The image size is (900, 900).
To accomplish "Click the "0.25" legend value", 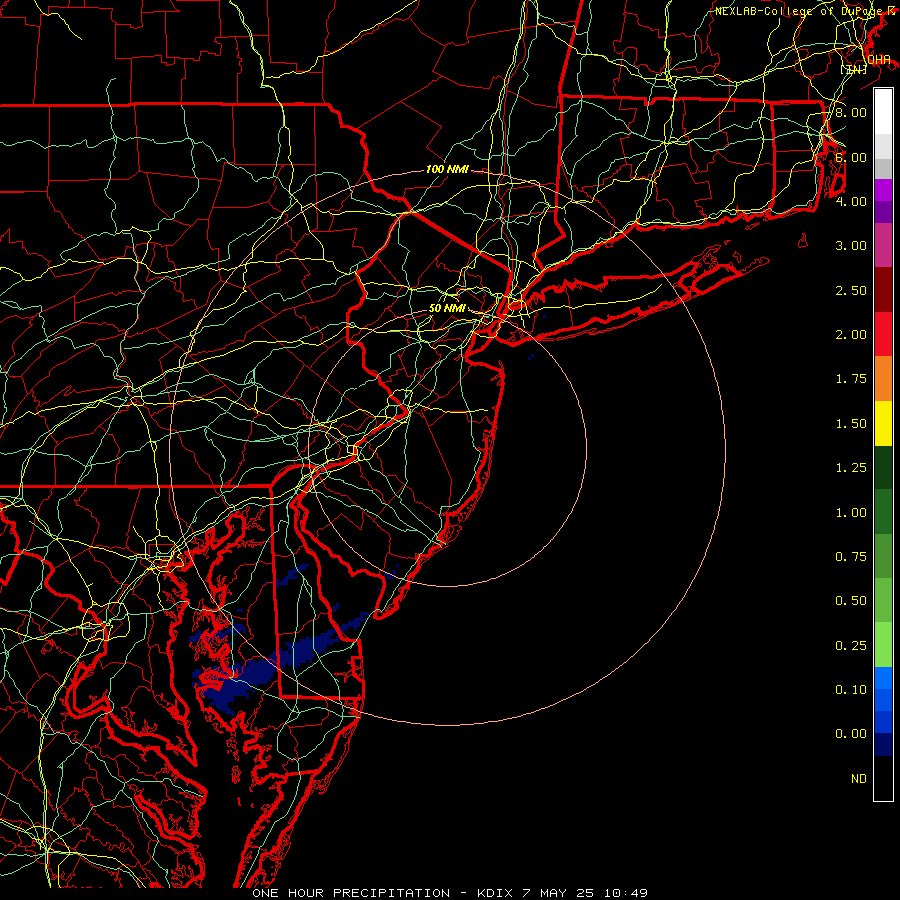I will [x=851, y=646].
